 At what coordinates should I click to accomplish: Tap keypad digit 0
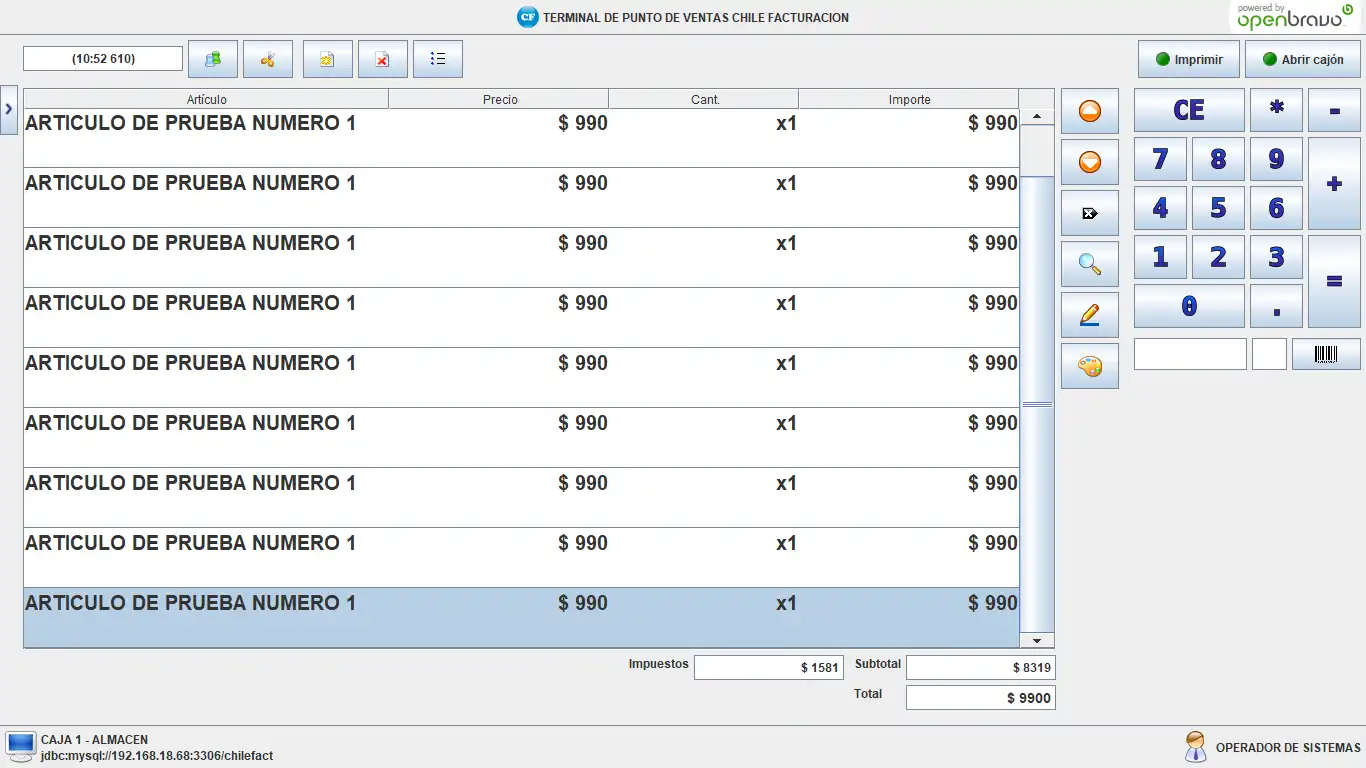[1189, 306]
